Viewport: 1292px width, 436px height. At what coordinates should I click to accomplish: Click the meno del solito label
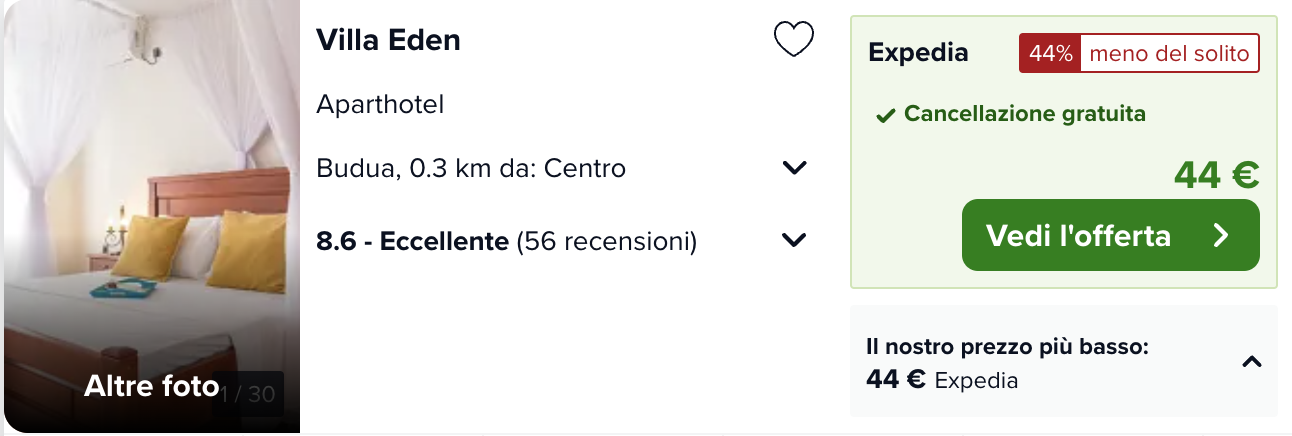(x=1170, y=54)
